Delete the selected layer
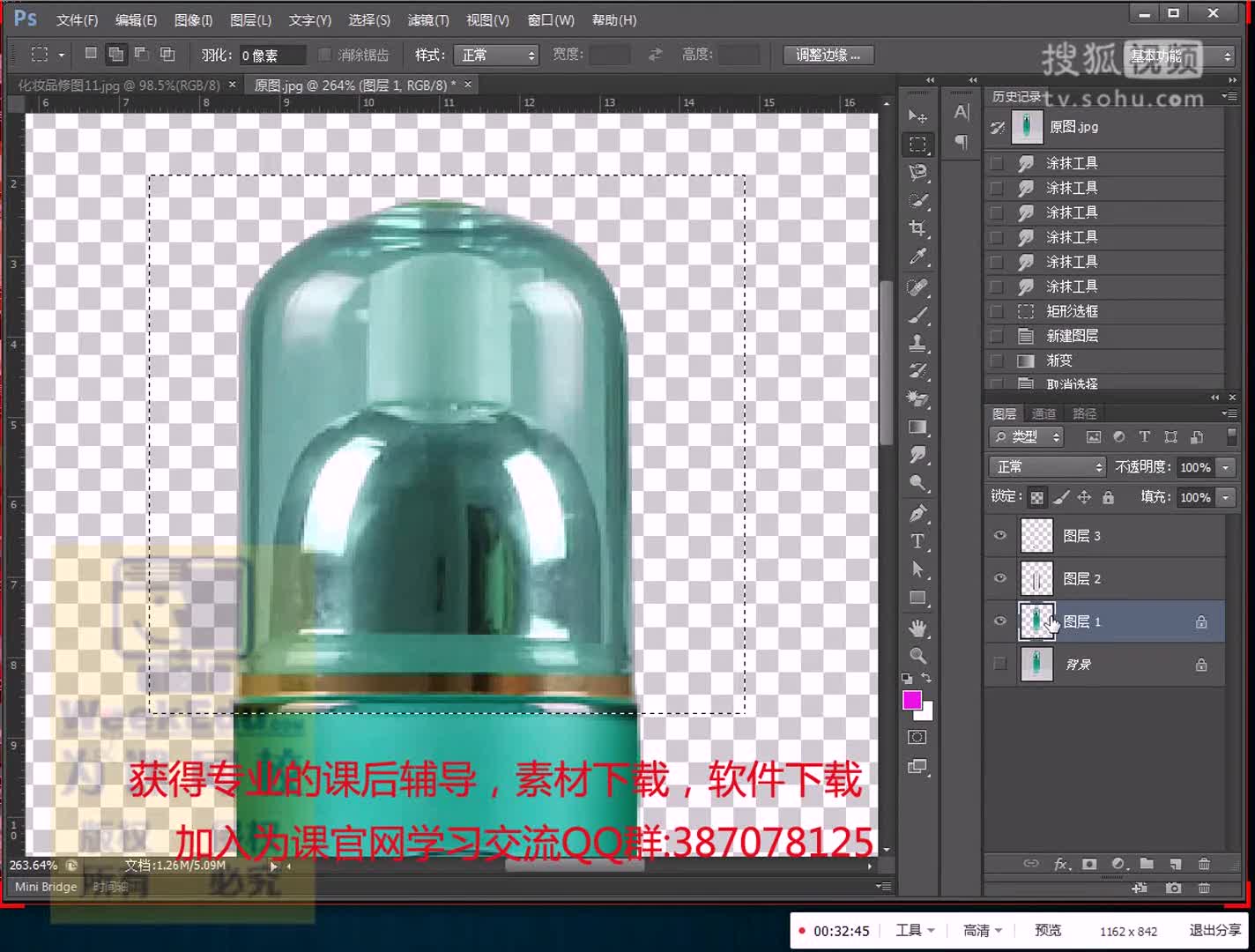Image resolution: width=1255 pixels, height=952 pixels. tap(1204, 864)
